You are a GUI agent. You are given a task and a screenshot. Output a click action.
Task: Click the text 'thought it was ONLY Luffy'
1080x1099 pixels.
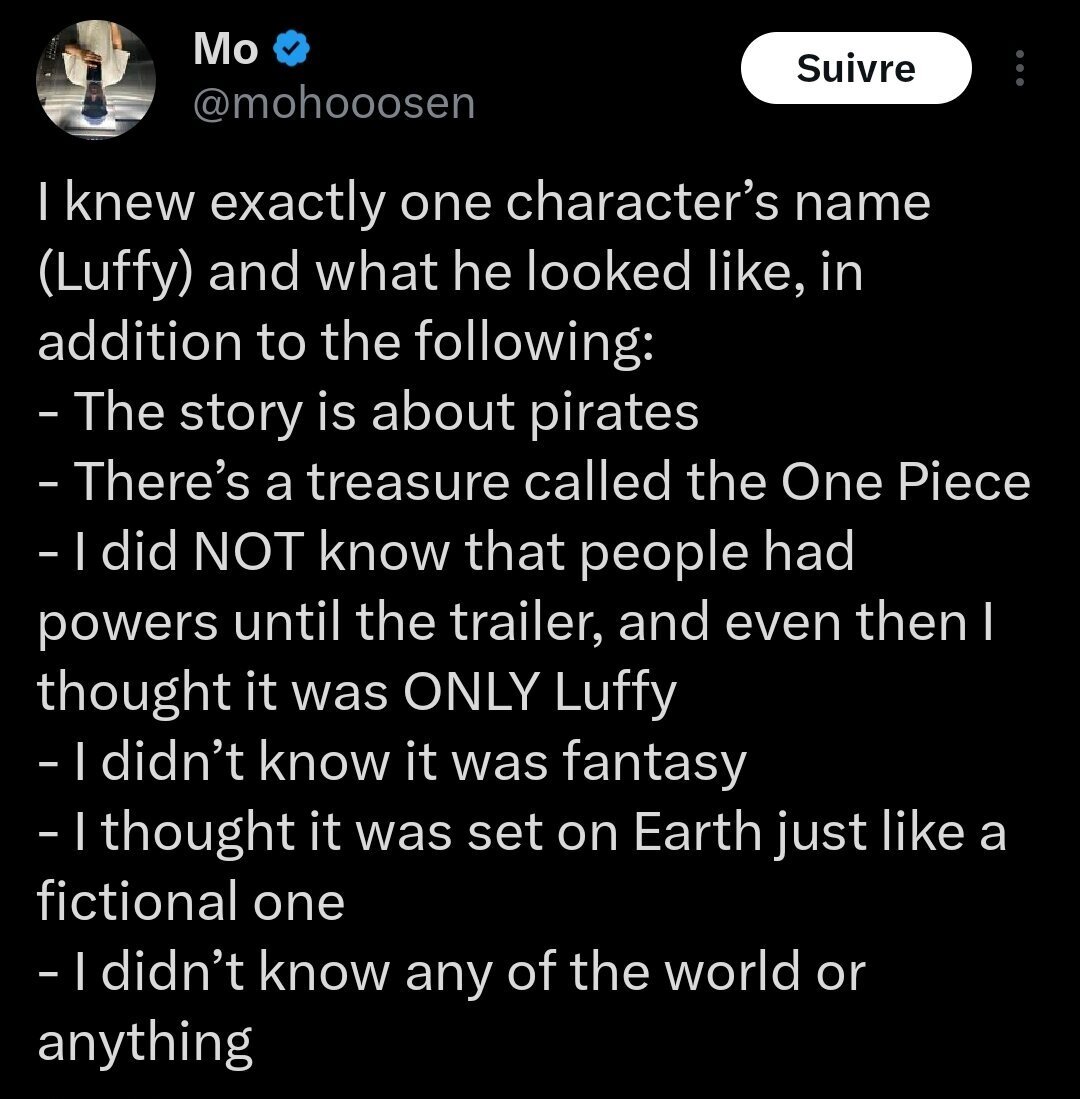[357, 691]
